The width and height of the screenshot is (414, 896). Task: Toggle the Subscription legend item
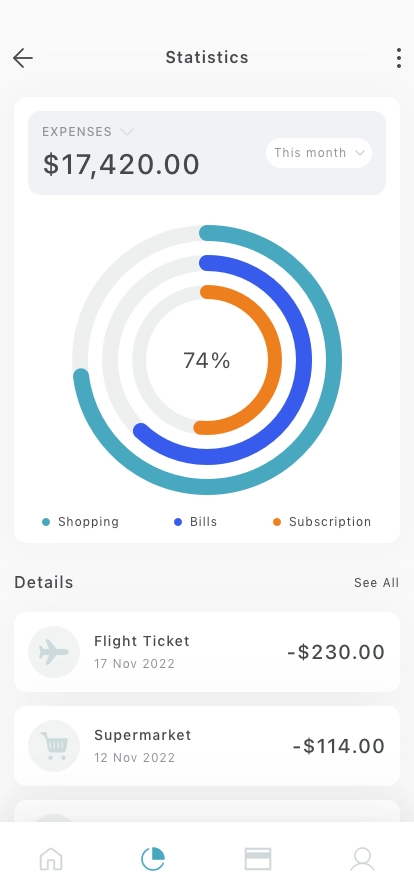coord(322,522)
